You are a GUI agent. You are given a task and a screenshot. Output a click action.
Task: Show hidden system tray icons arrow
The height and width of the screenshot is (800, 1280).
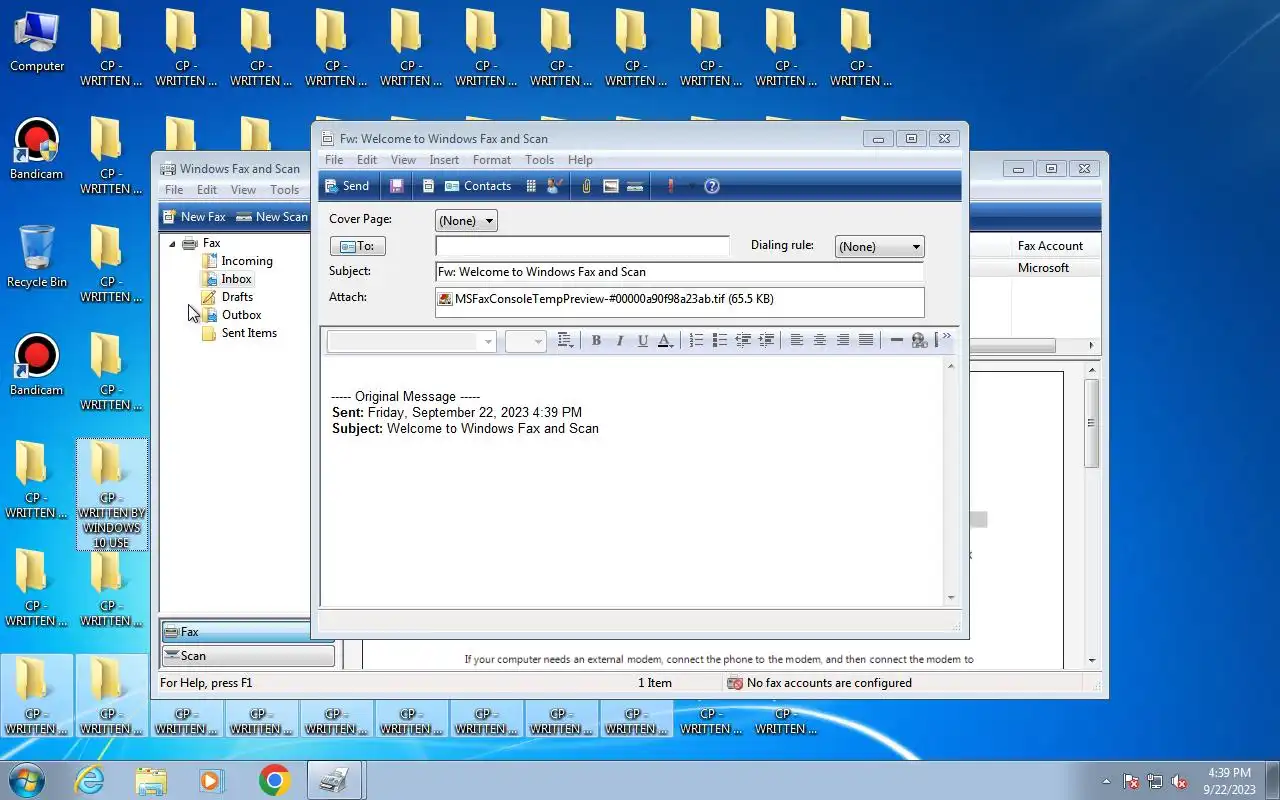point(1106,781)
